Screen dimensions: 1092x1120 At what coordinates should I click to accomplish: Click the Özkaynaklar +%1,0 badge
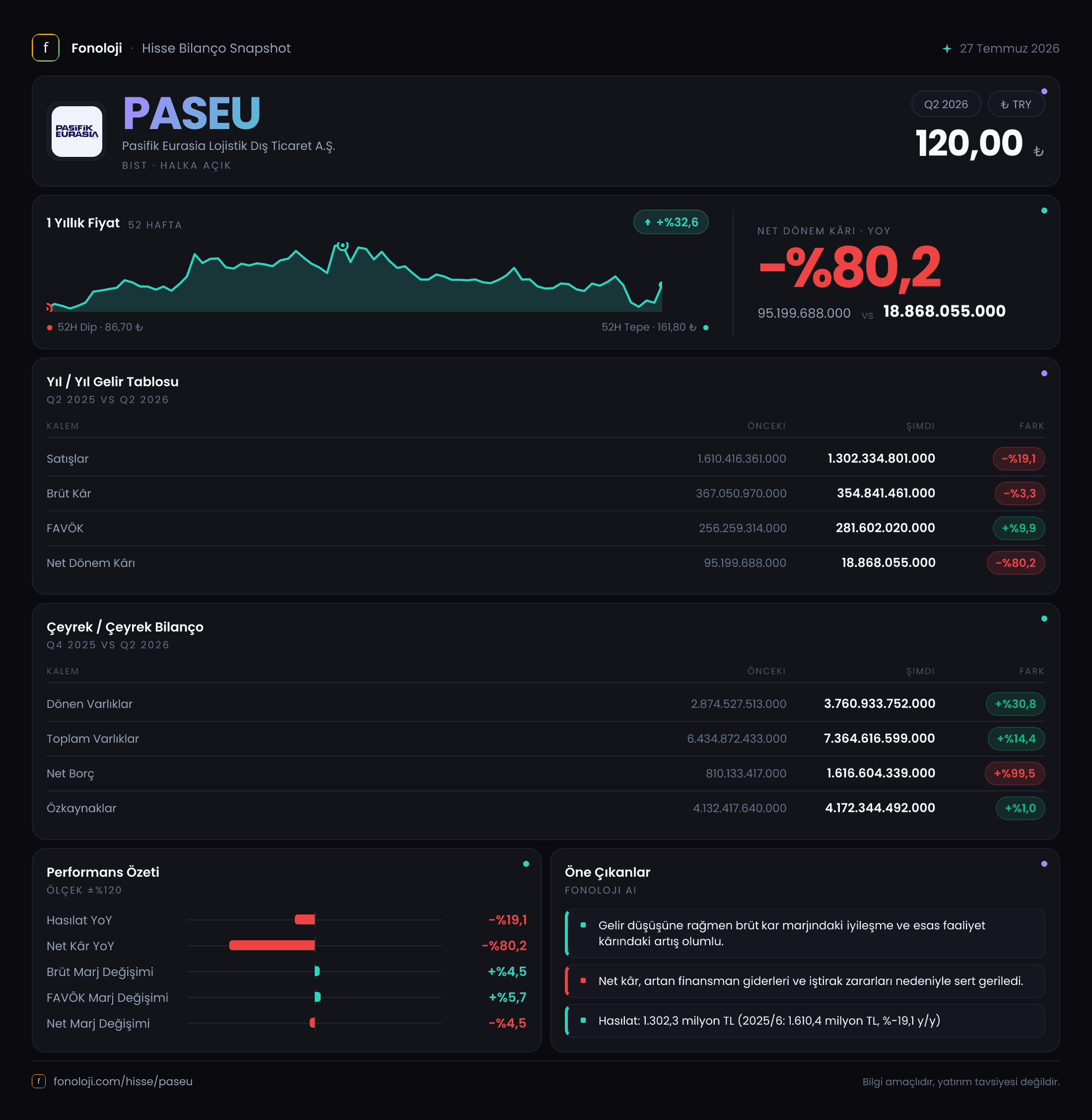pyautogui.click(x=1021, y=808)
